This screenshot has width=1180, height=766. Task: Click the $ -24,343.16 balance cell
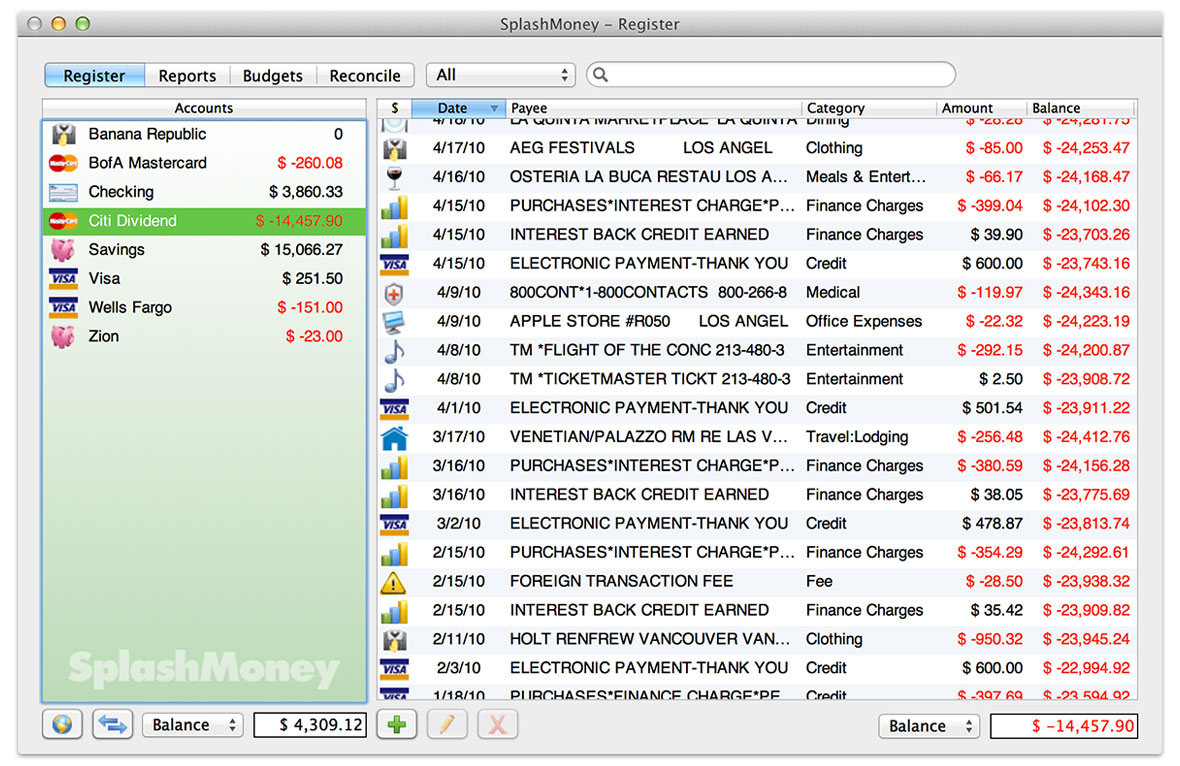pos(1086,293)
